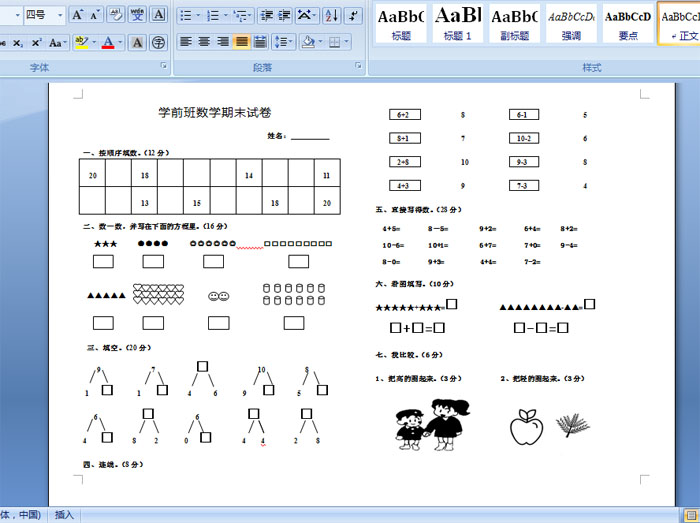
Task: Click heading 四、连线
Action: point(112,465)
